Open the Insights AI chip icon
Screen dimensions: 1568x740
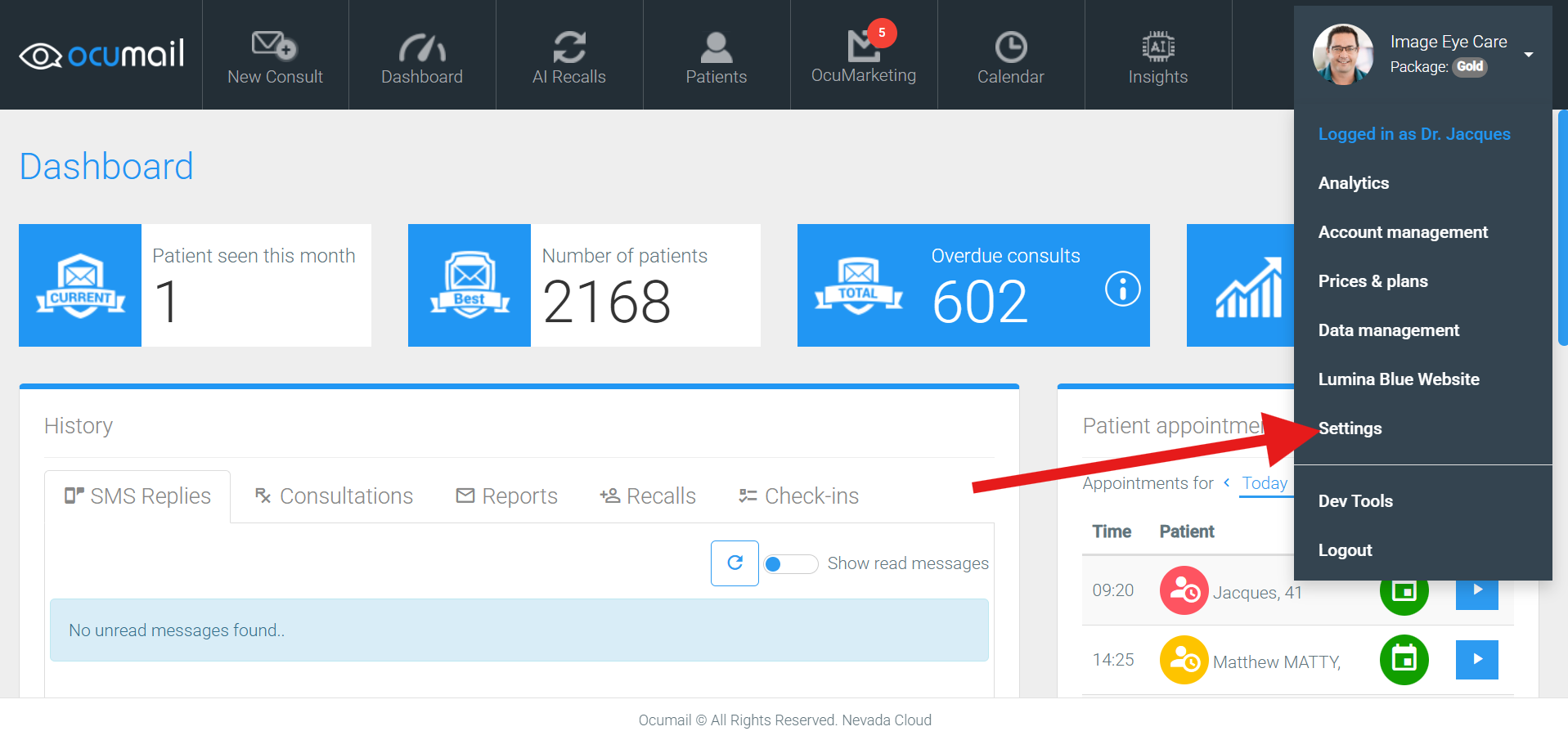1158,47
